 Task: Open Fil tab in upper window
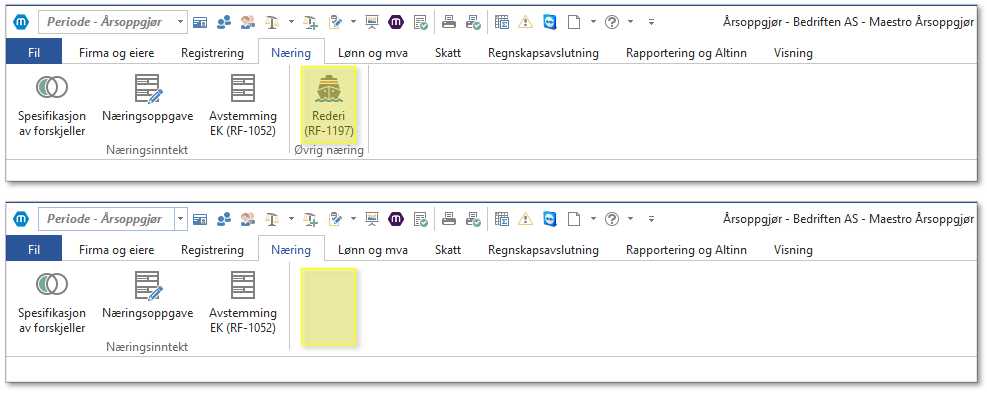coord(34,53)
